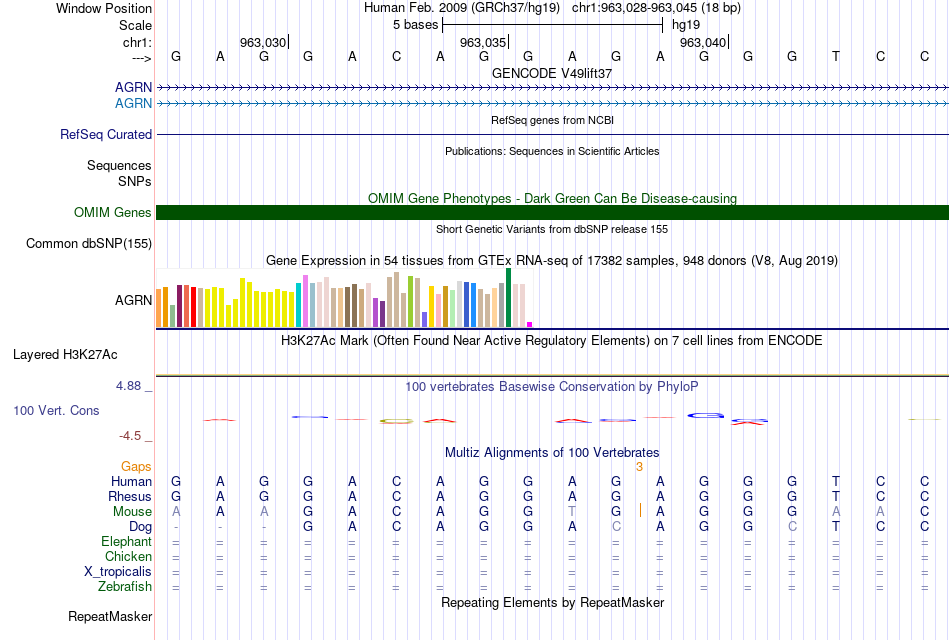
Task: Select the Mouse alignment row label
Action: point(132,512)
